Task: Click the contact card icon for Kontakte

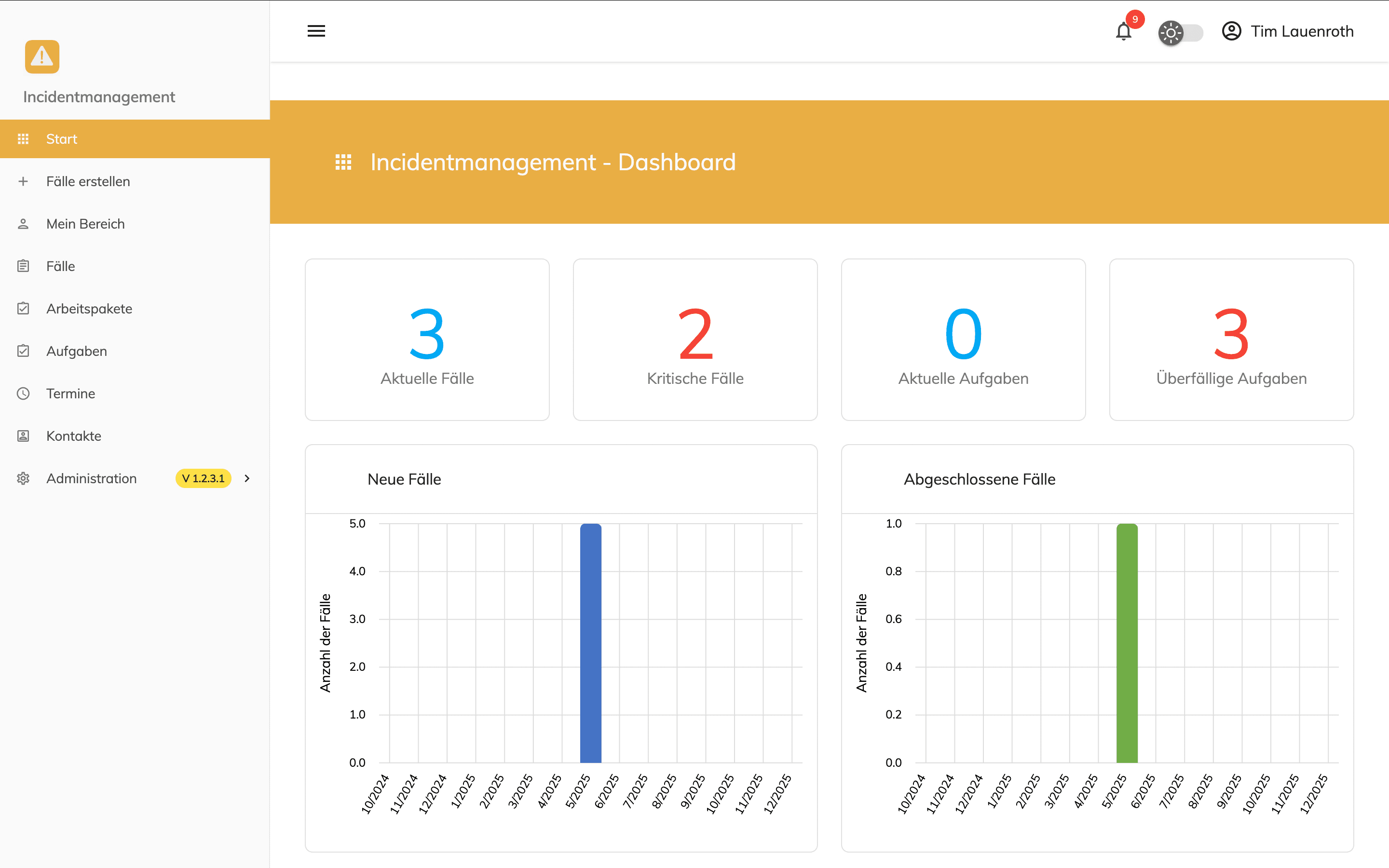Action: click(x=23, y=436)
